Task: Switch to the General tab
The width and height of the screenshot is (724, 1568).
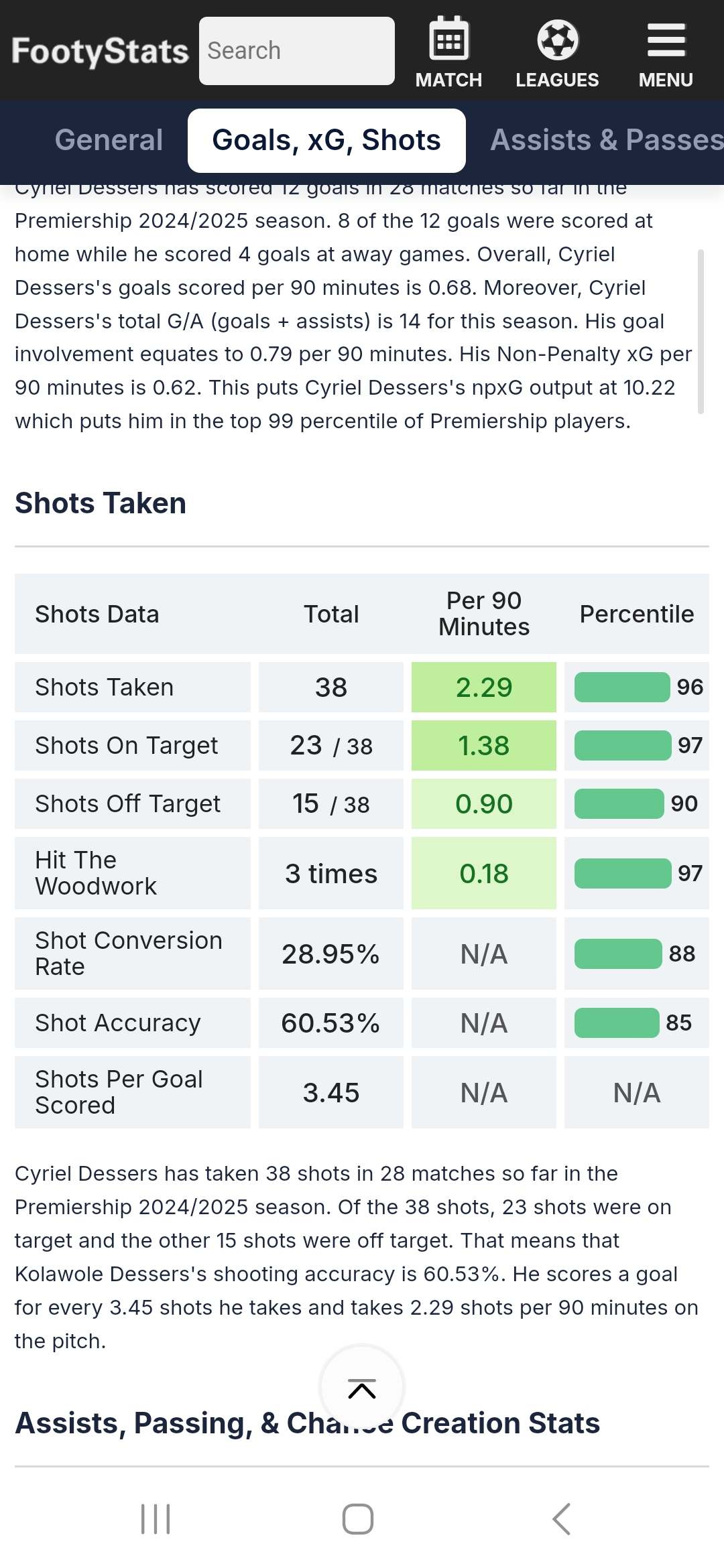Action: pos(109,140)
